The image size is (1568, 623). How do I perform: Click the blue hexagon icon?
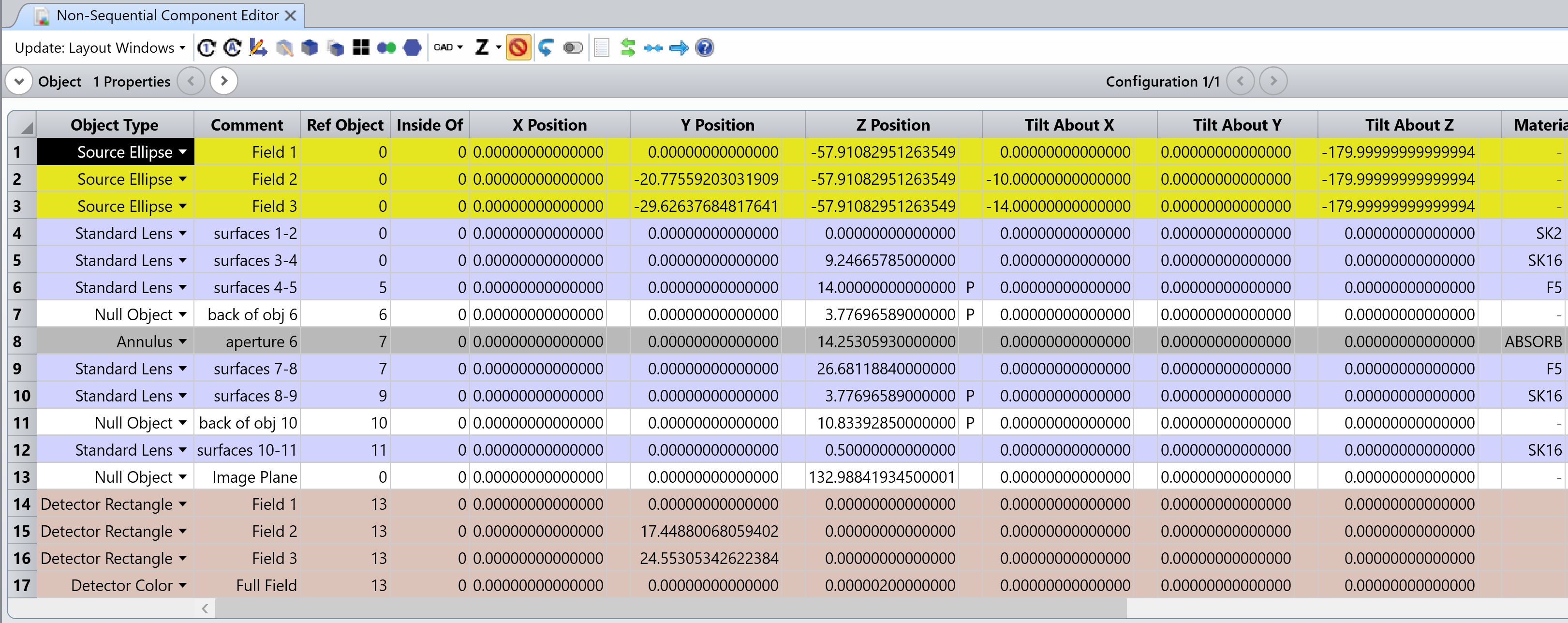coord(413,47)
